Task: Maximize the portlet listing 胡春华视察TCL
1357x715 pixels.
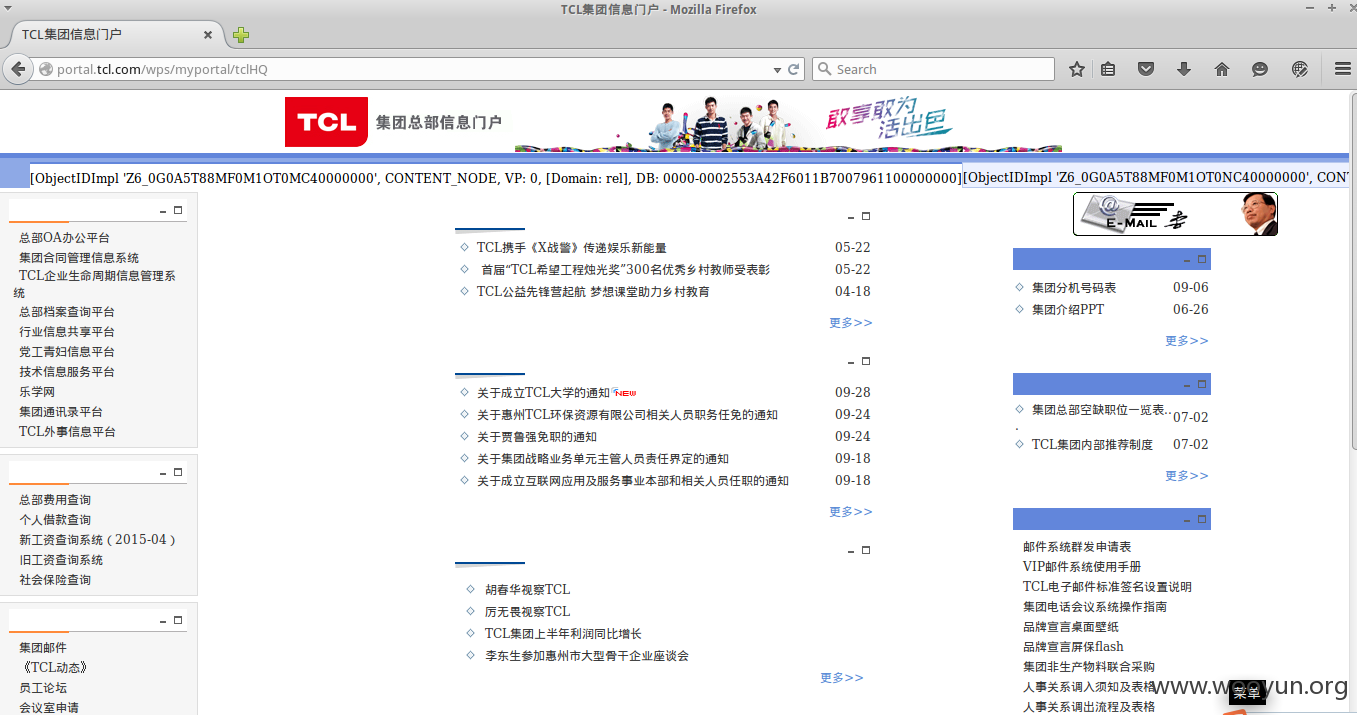Action: tap(866, 549)
